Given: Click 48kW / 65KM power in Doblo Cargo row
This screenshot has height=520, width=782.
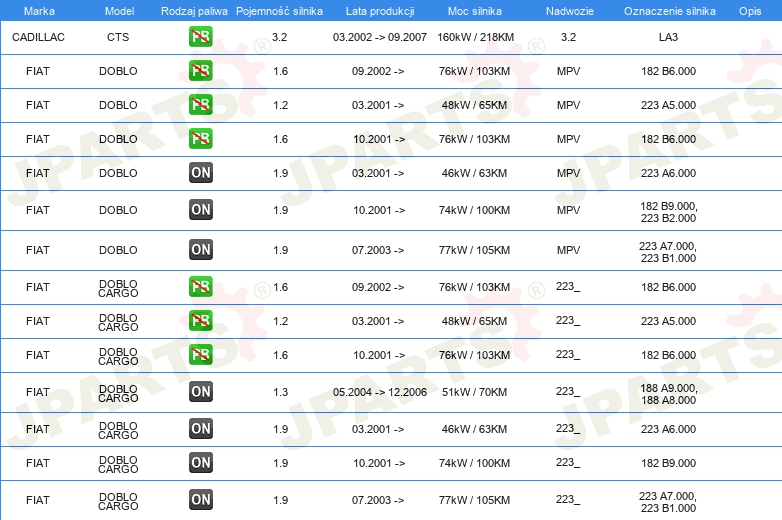Looking at the screenshot, I should tap(474, 321).
